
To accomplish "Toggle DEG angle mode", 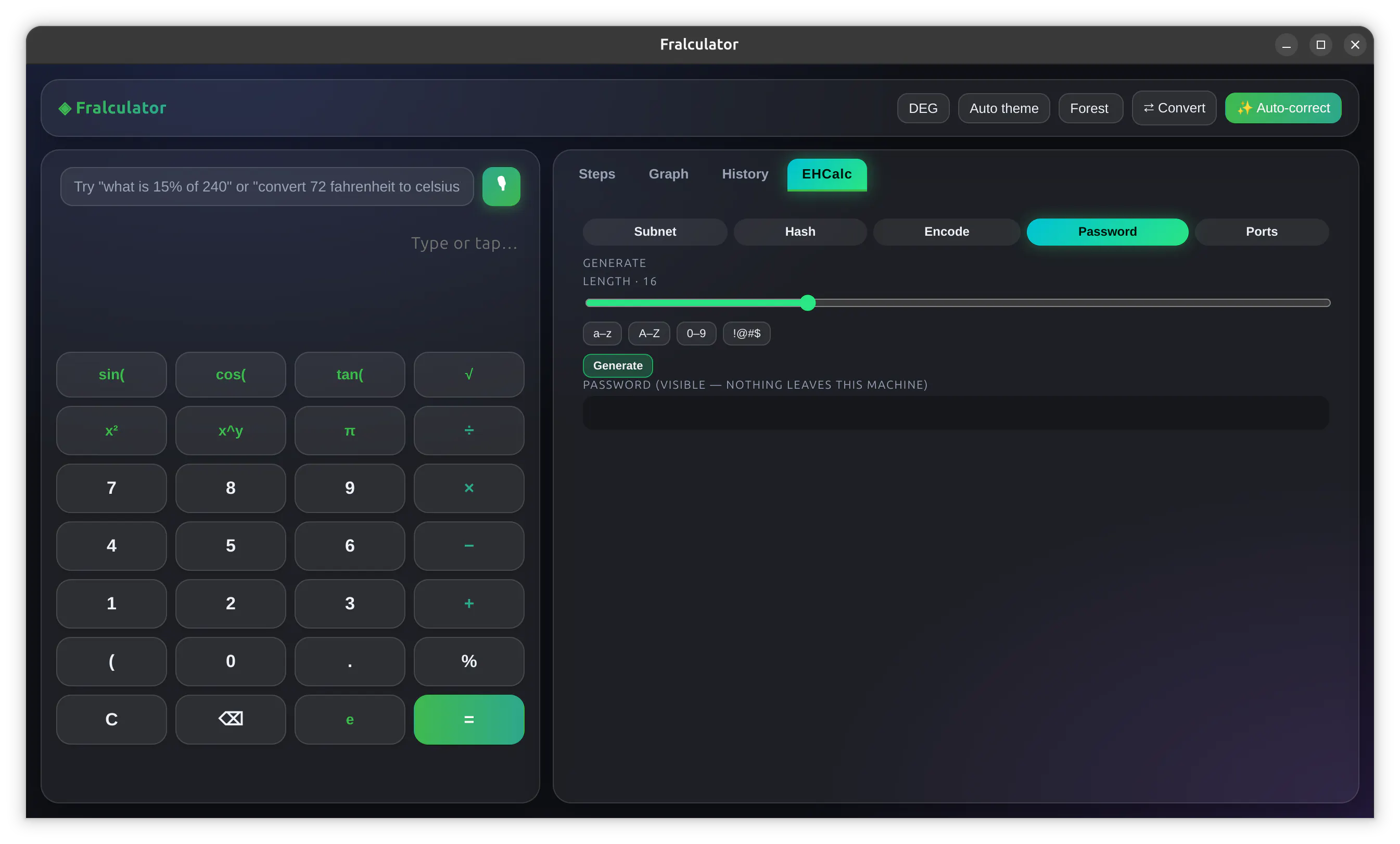I will [x=923, y=108].
